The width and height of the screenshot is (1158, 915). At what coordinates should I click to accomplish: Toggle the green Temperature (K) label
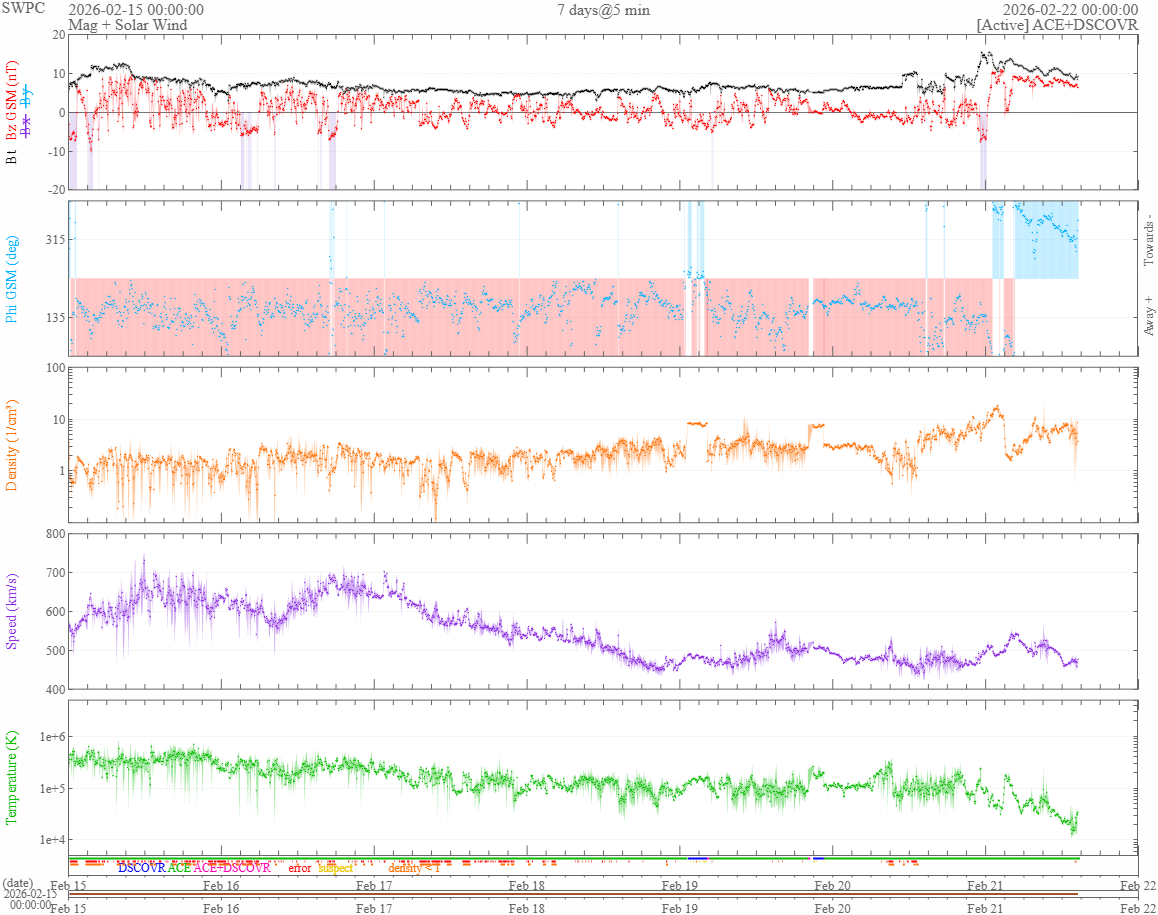point(11,778)
